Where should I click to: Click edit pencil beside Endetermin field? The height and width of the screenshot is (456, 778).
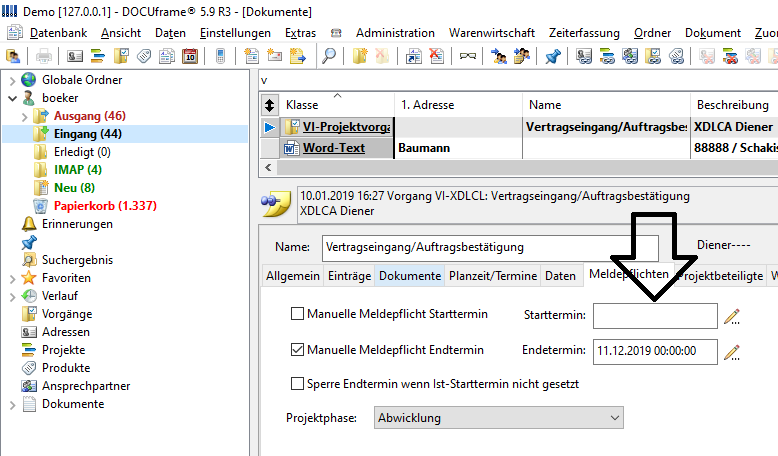(732, 352)
